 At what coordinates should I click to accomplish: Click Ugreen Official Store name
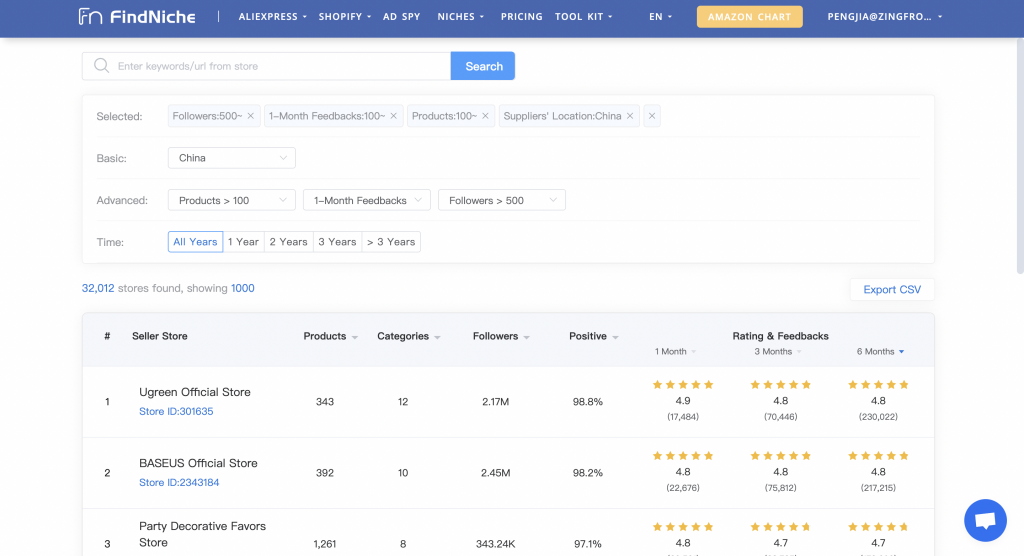click(195, 392)
